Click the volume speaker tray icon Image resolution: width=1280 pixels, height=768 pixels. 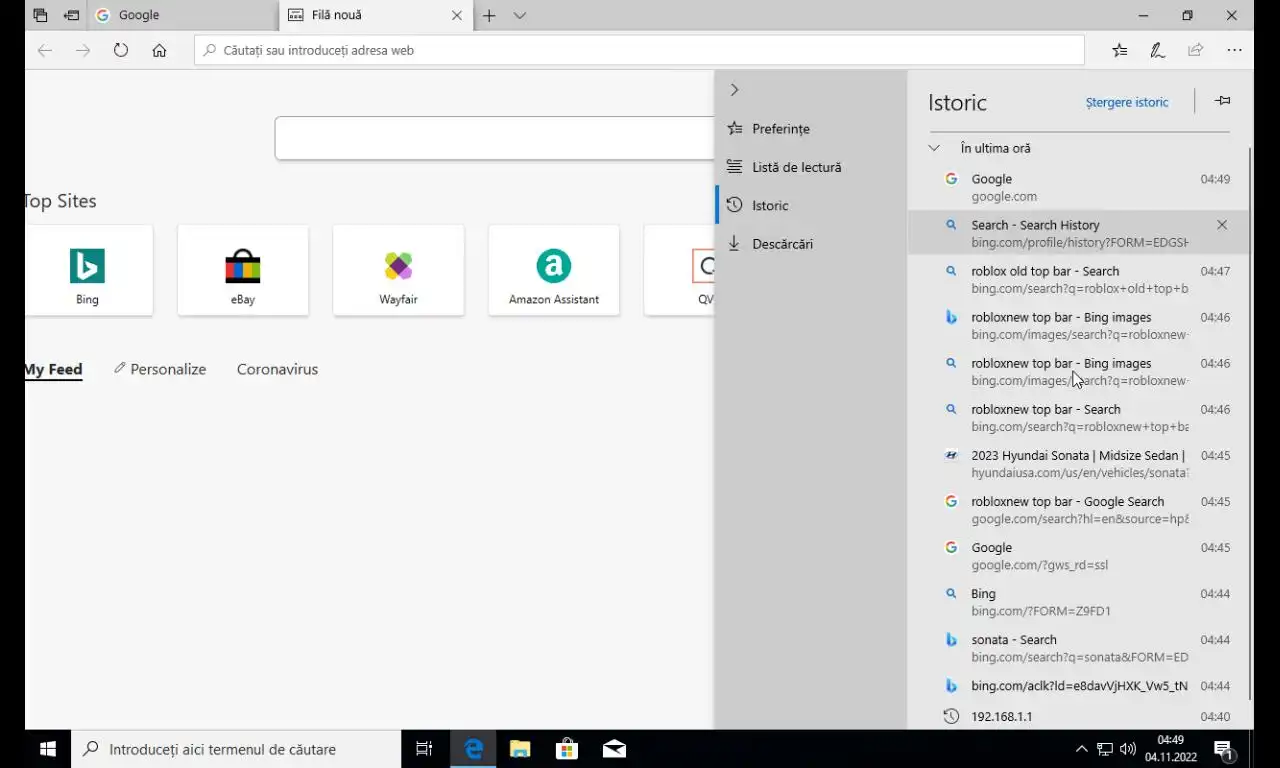pyautogui.click(x=1128, y=749)
